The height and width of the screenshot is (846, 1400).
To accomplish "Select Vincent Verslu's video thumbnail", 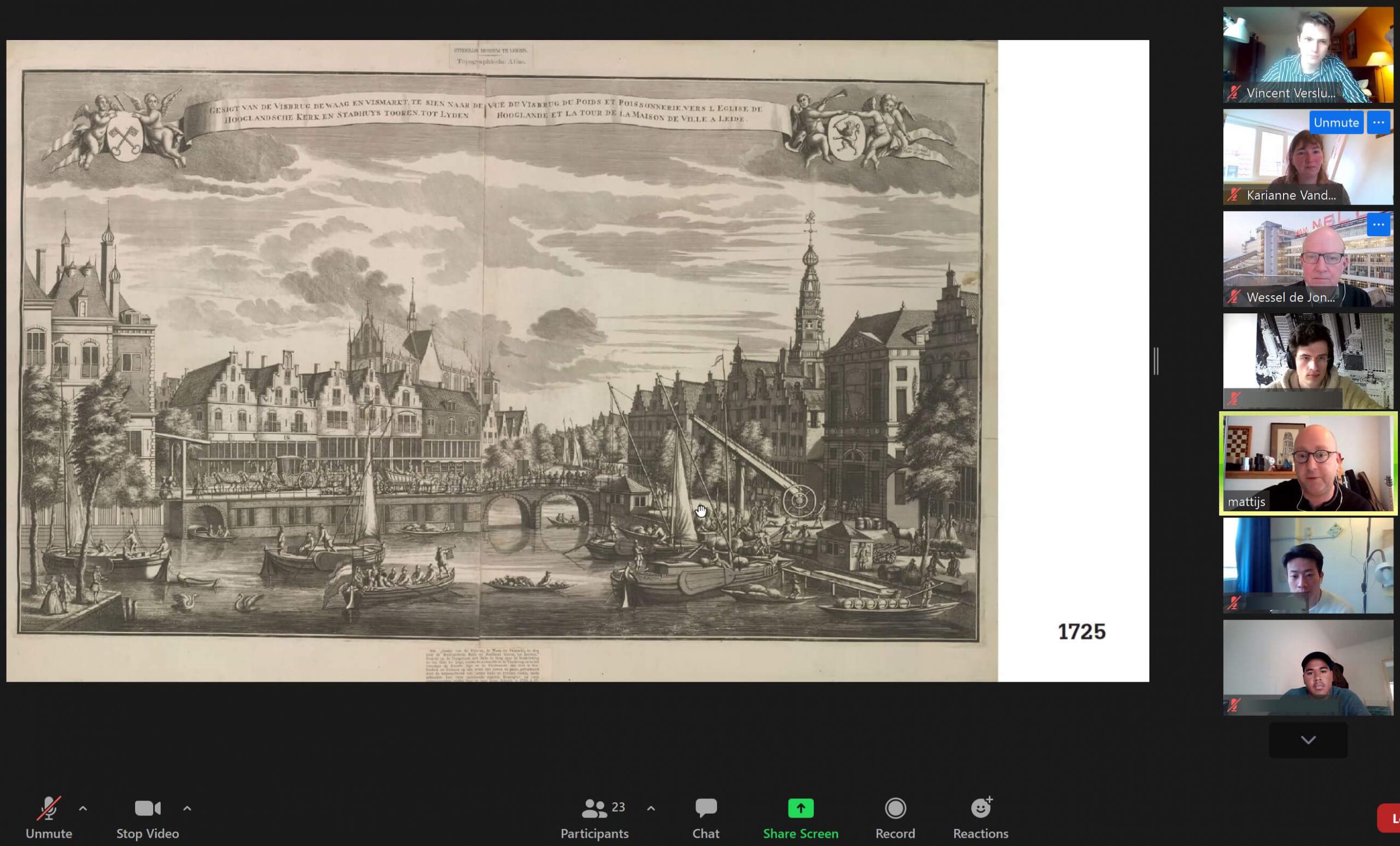I will [1308, 55].
